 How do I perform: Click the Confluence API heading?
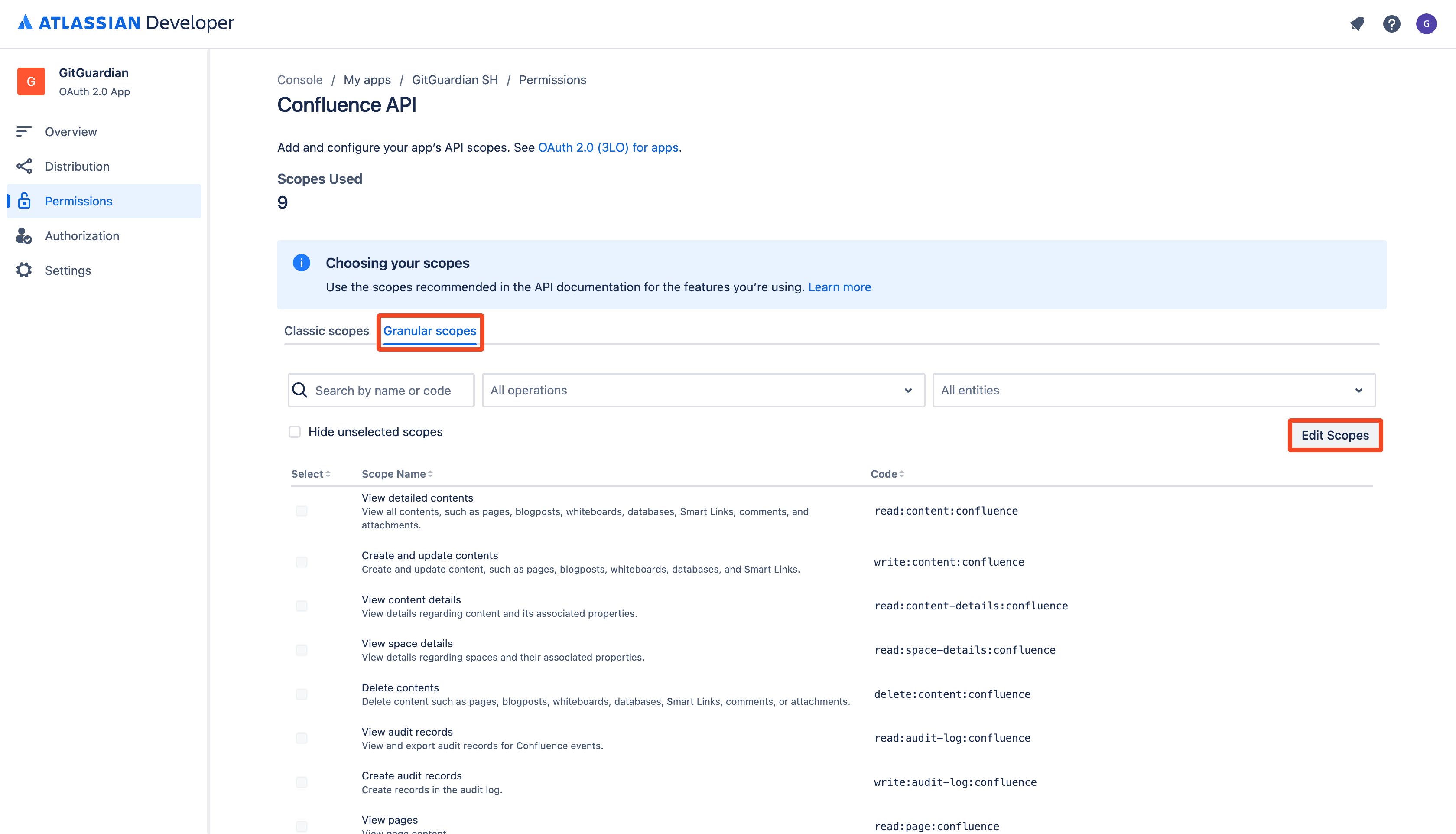click(347, 105)
